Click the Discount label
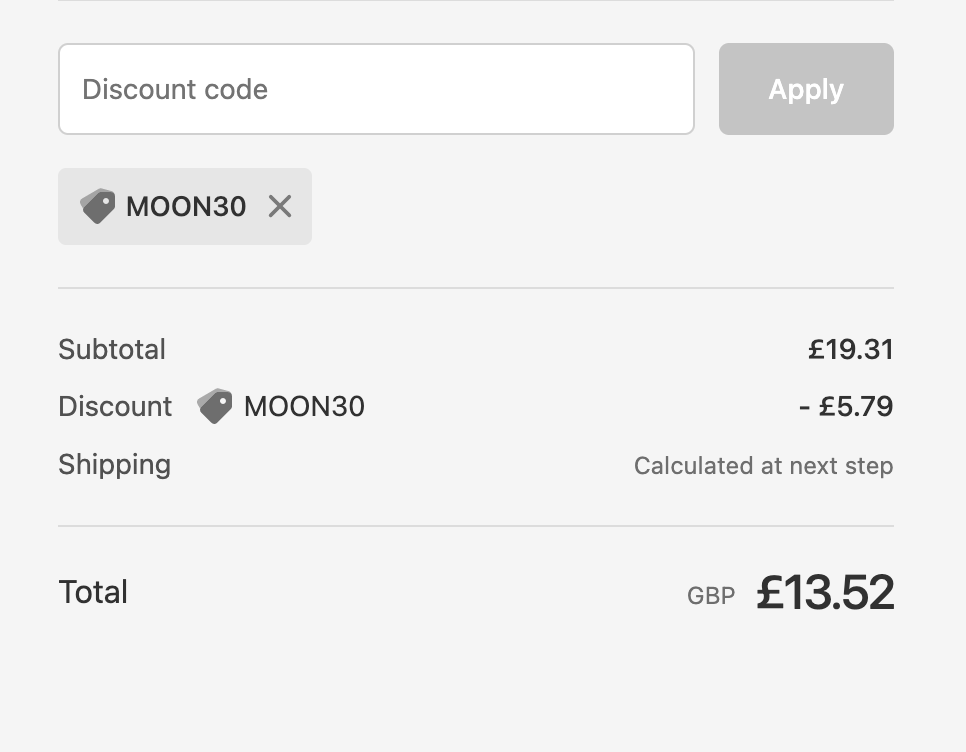 click(115, 406)
